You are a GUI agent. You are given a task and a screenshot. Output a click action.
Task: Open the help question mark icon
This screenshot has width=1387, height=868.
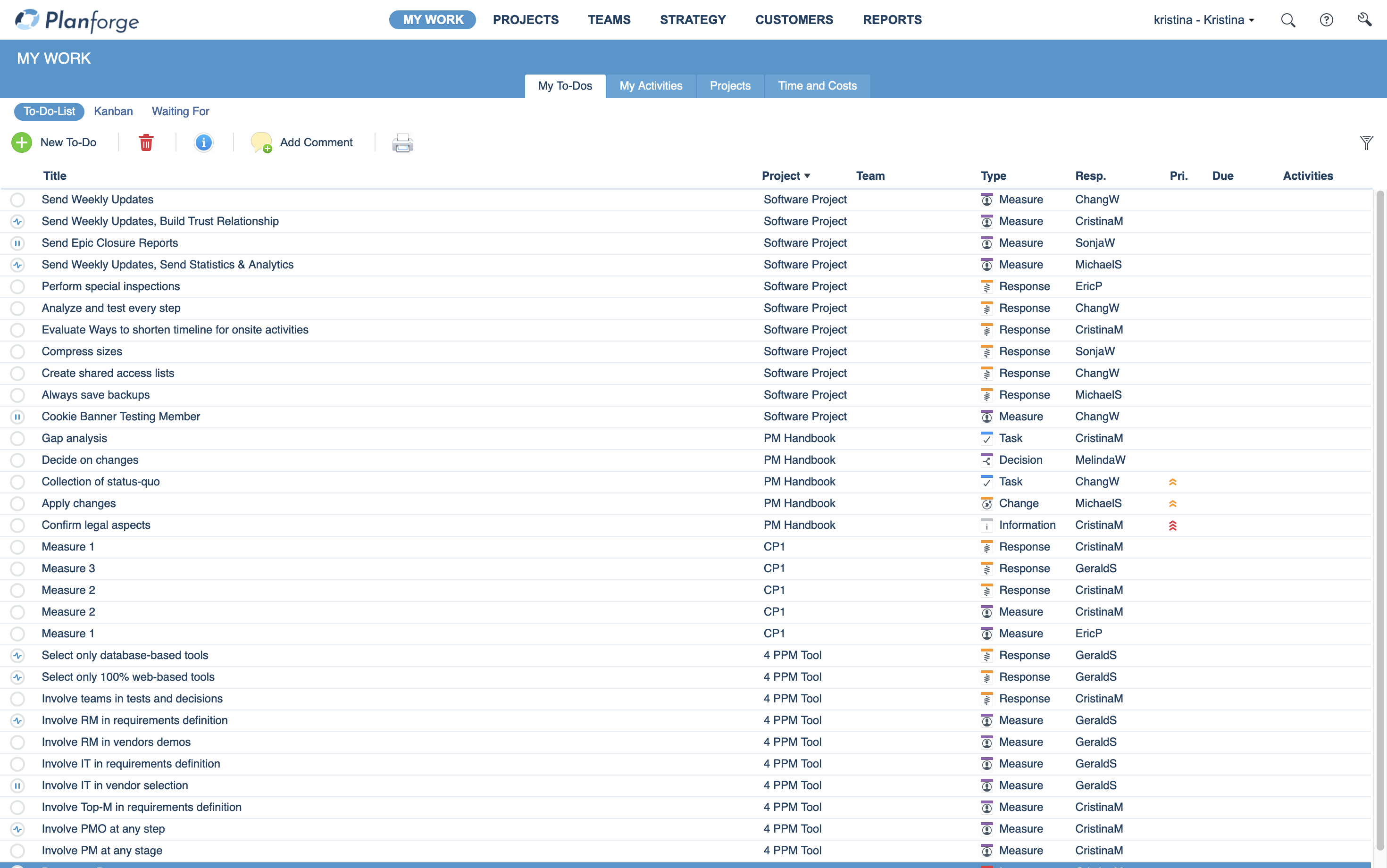[1326, 20]
